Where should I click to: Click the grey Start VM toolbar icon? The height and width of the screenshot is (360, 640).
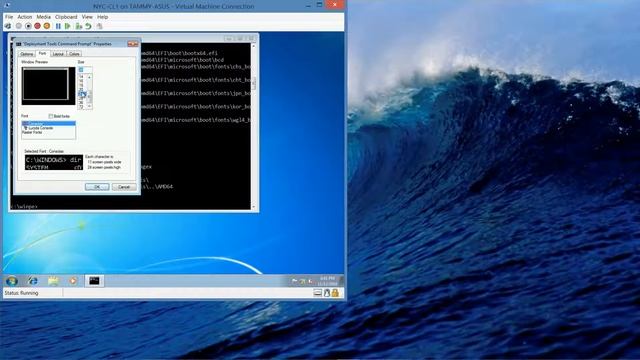(18, 26)
